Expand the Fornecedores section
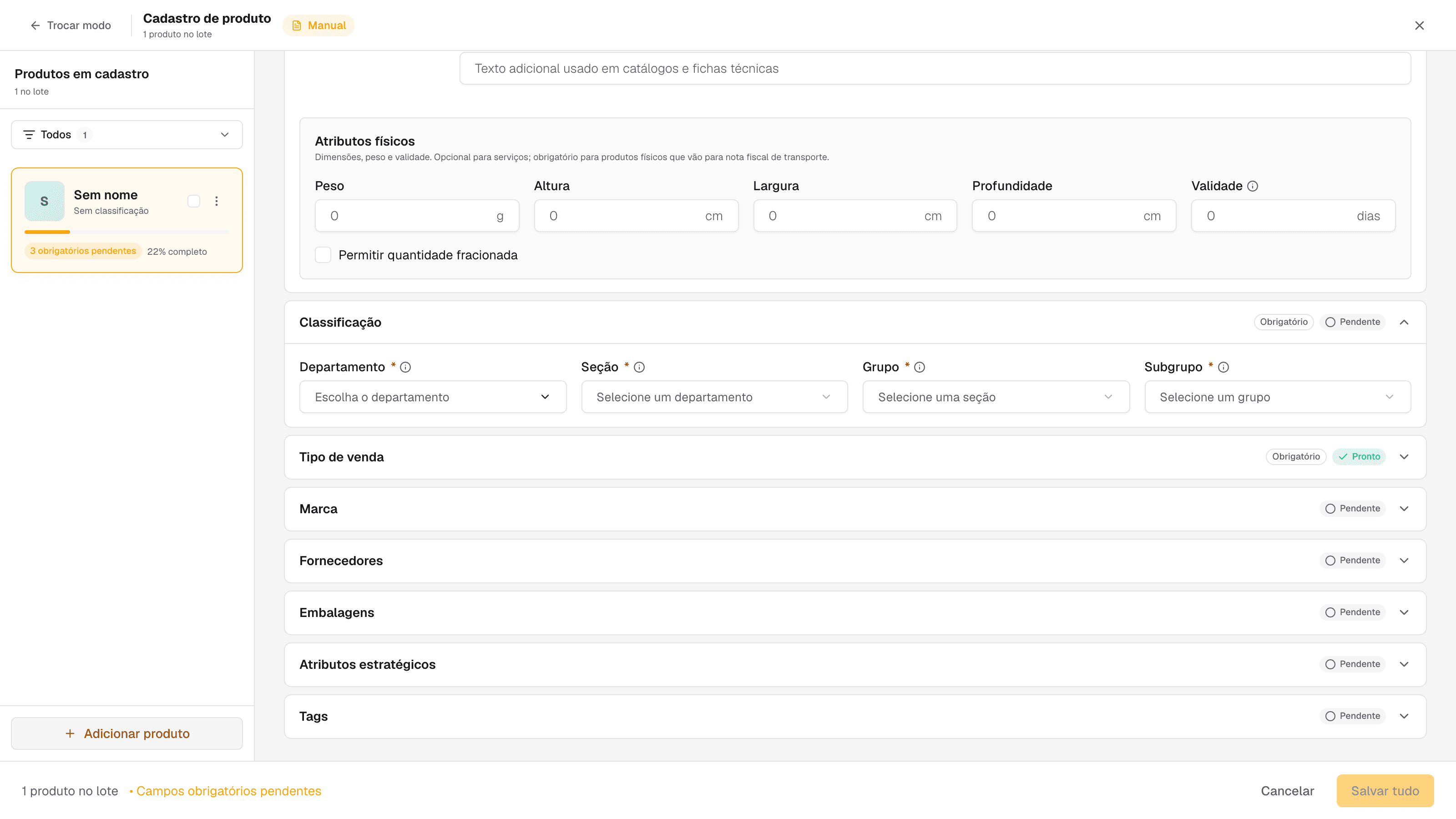Image resolution: width=1456 pixels, height=819 pixels. point(855,561)
